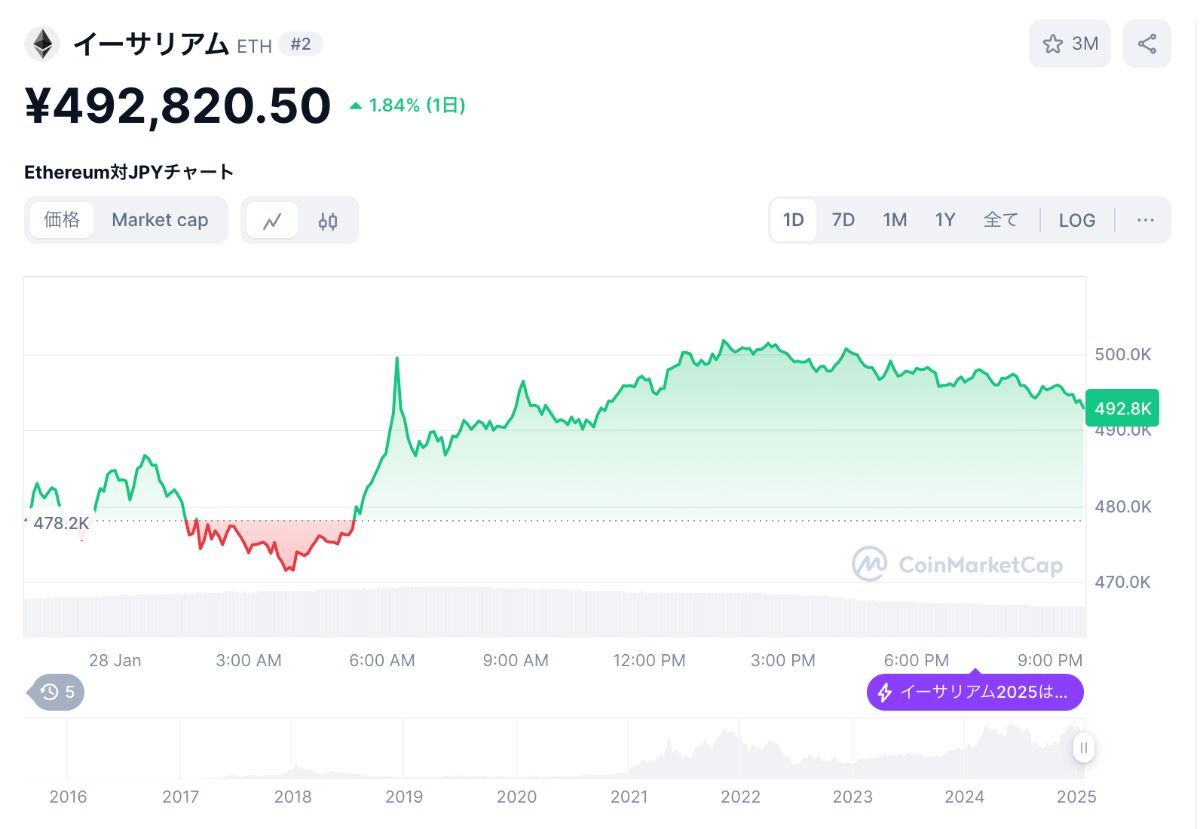Toggle the LOG scale
Screen dimensions: 1200x829
pyautogui.click(x=1077, y=220)
